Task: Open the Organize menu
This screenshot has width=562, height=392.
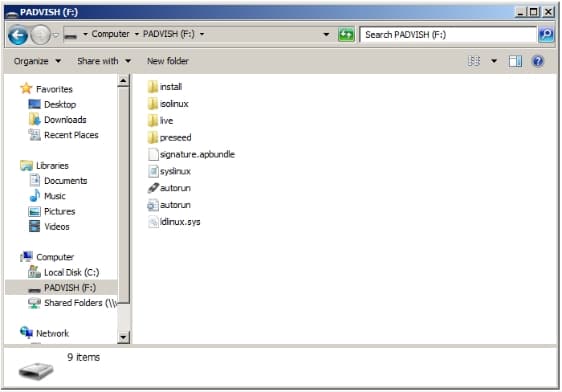Action: coord(37,61)
